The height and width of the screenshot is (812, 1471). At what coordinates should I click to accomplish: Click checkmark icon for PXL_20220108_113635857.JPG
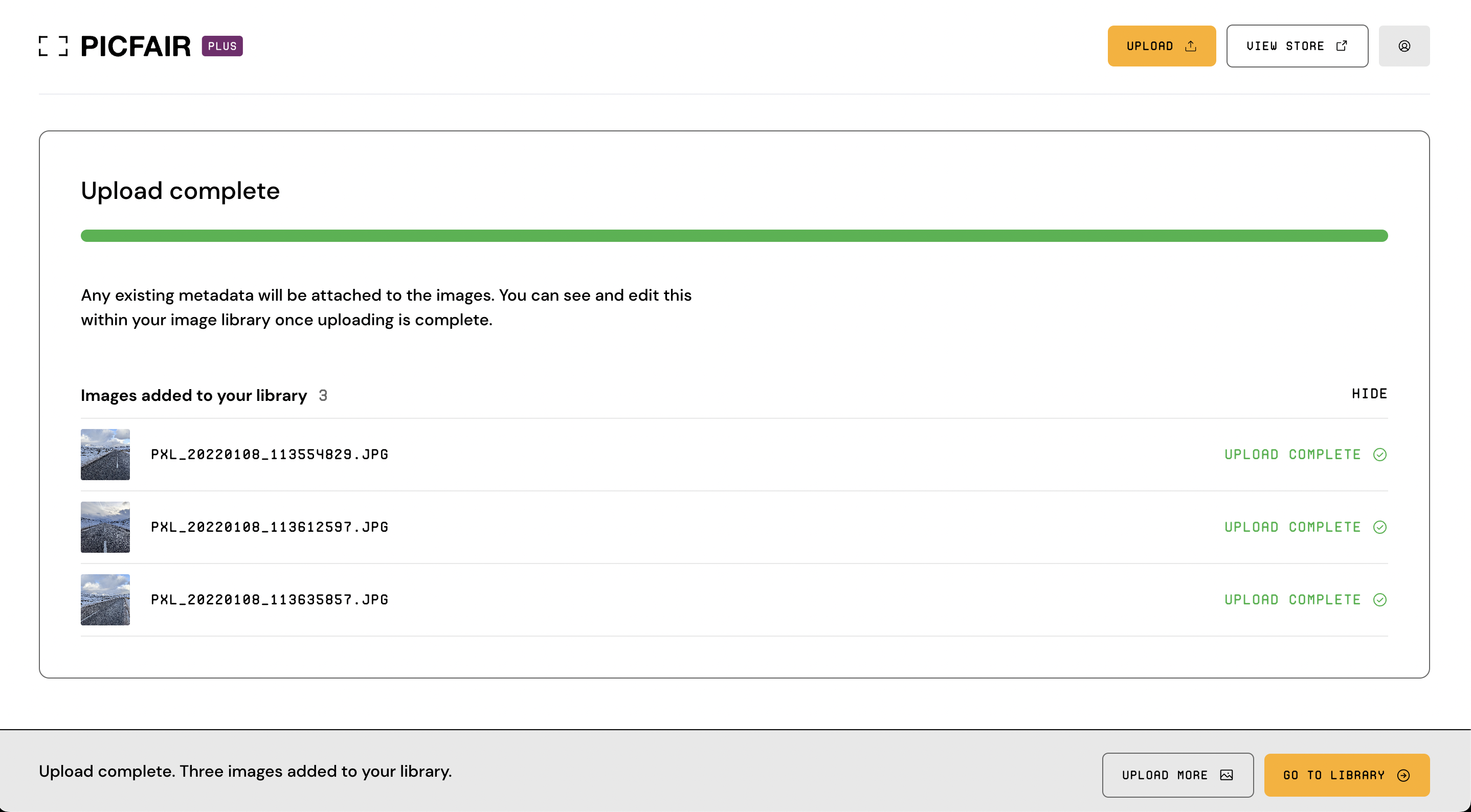click(1380, 600)
